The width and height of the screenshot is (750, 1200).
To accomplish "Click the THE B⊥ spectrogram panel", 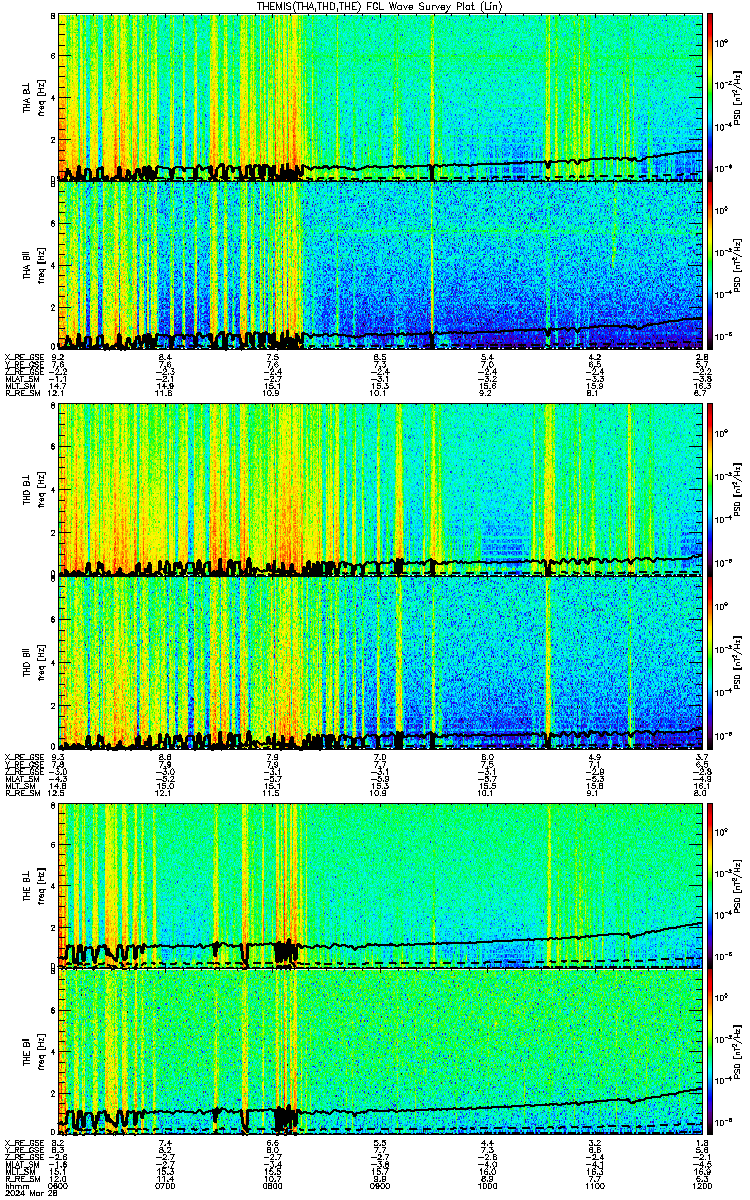I will (381, 886).
